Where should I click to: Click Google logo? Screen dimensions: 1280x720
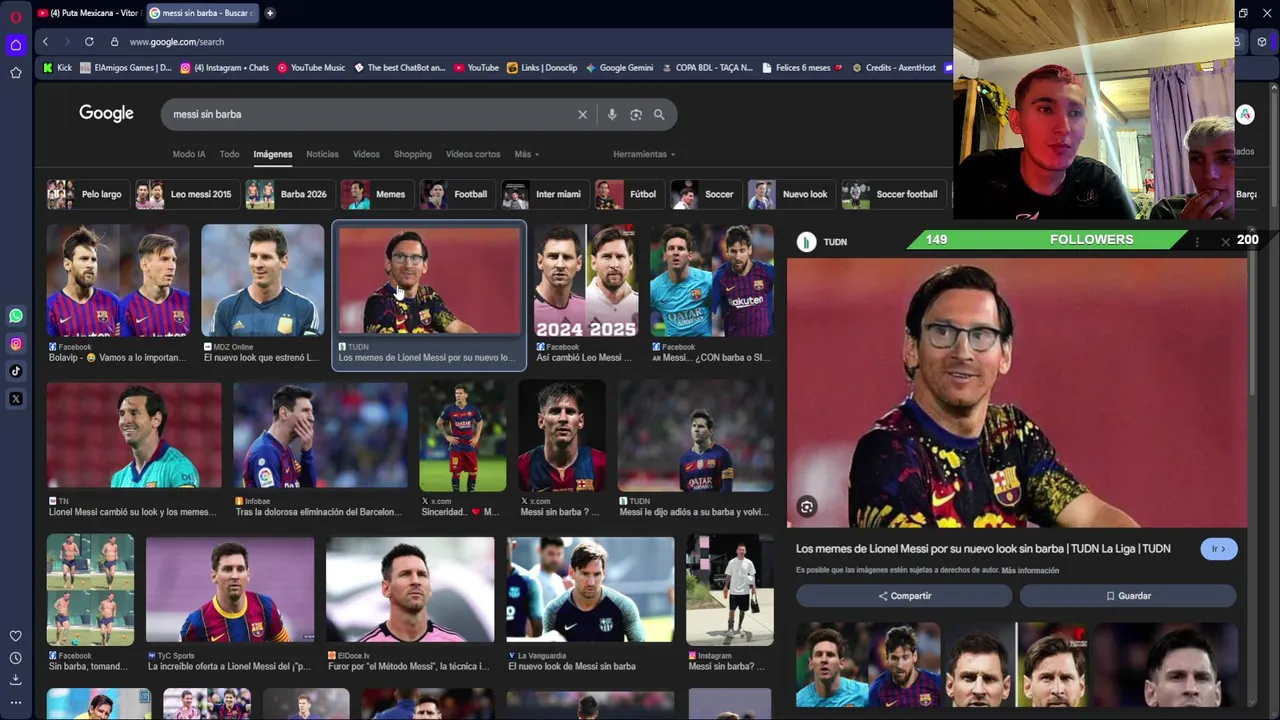click(106, 114)
